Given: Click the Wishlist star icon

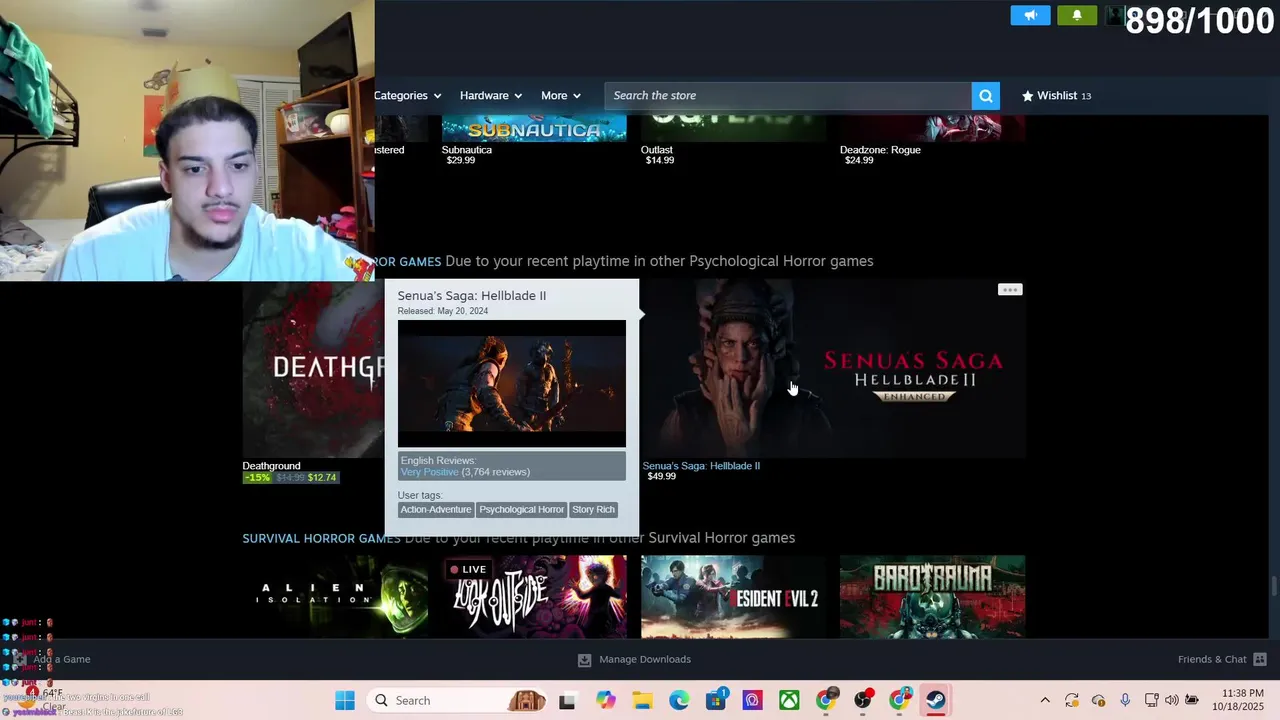Looking at the screenshot, I should 1027,96.
